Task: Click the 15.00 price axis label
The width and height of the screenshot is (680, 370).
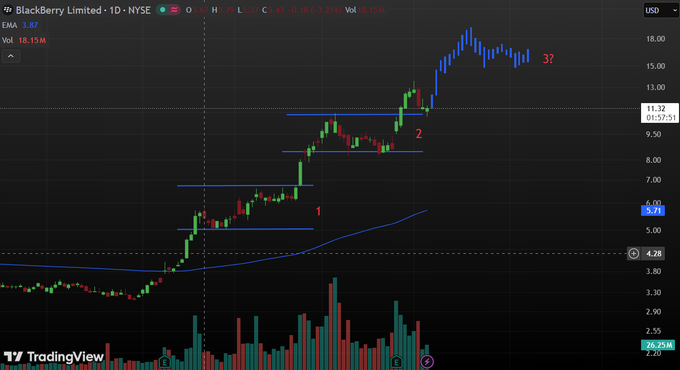Action: pyautogui.click(x=655, y=66)
